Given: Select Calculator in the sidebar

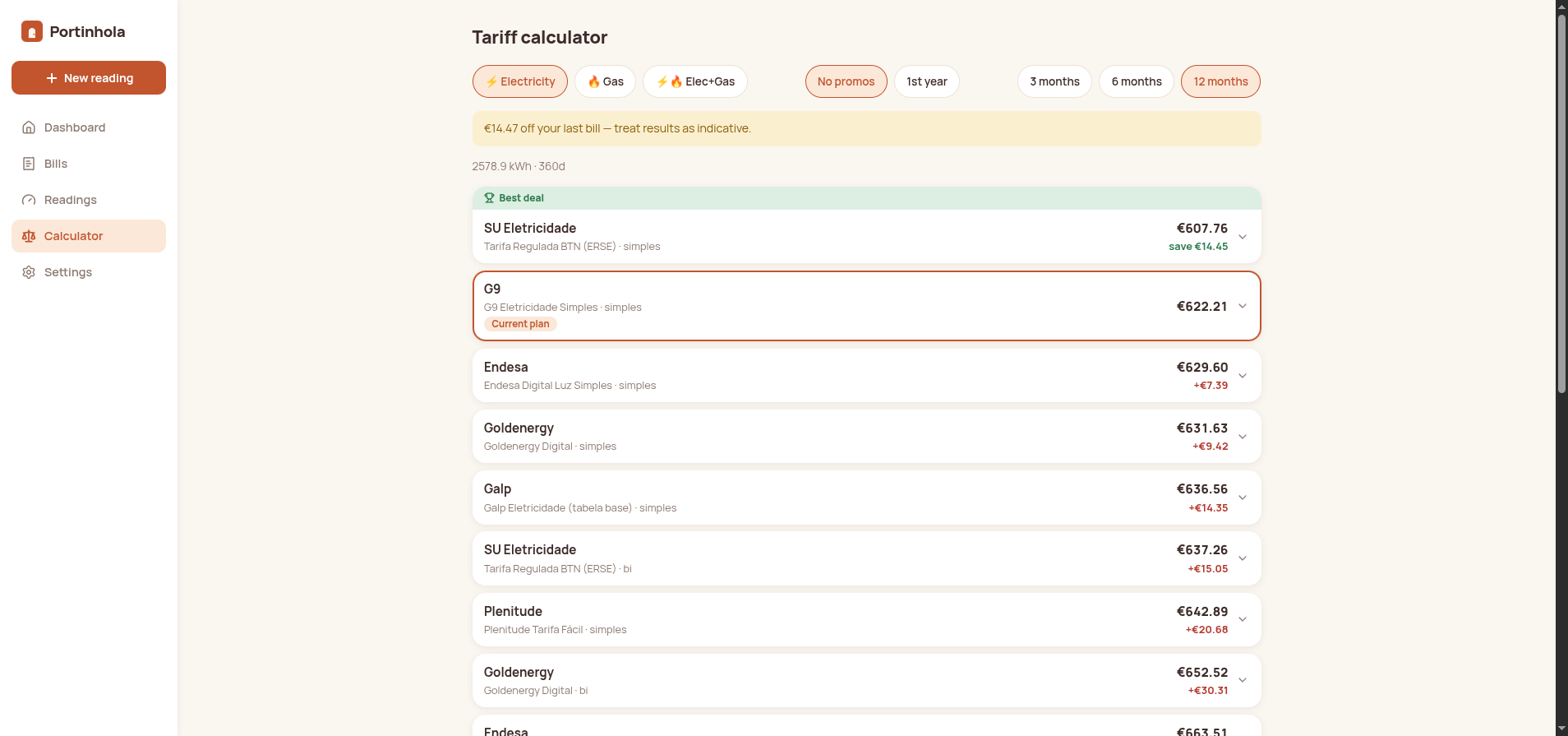Looking at the screenshot, I should (89, 236).
